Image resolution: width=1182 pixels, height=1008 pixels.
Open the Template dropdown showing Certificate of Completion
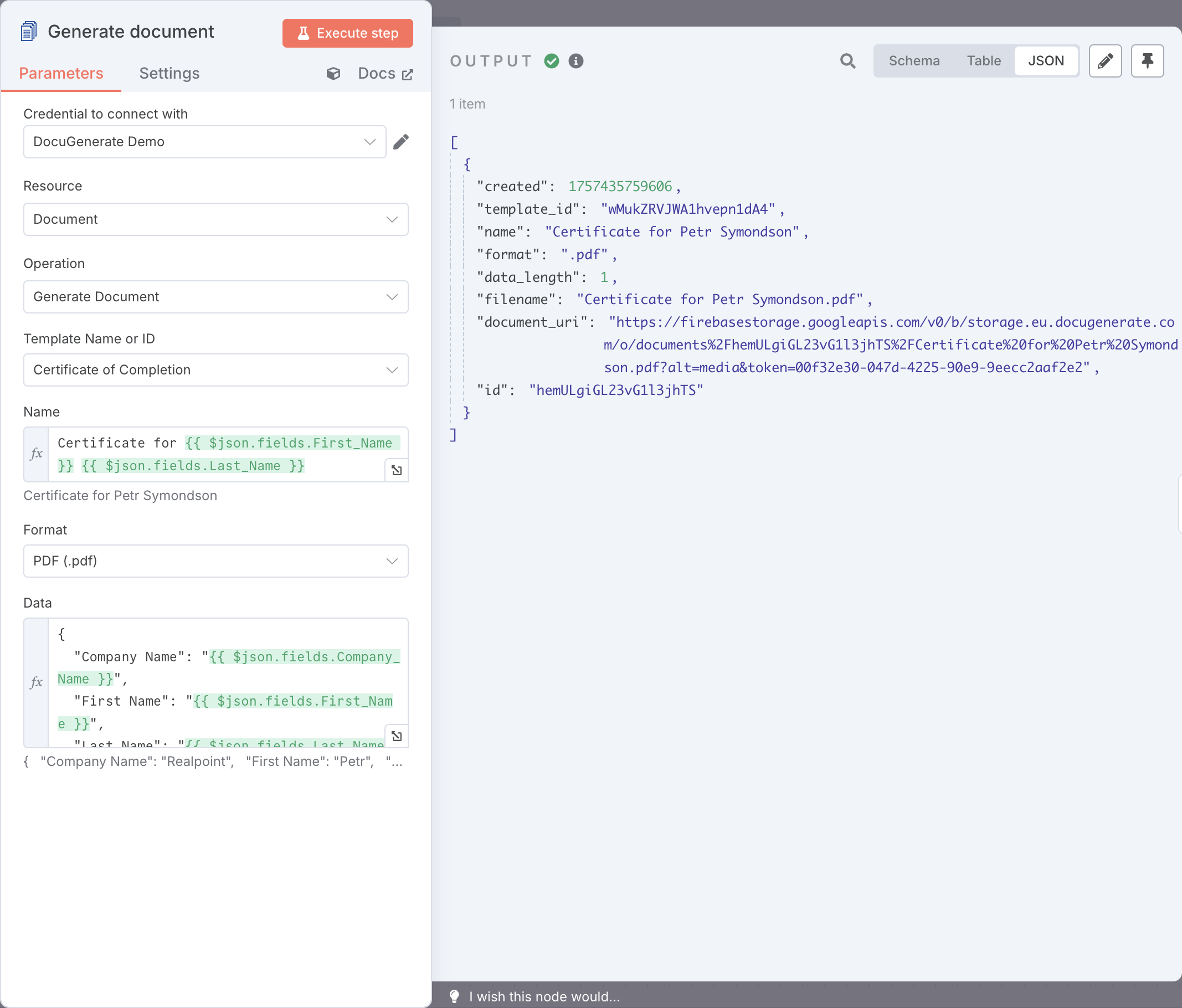pyautogui.click(x=215, y=369)
